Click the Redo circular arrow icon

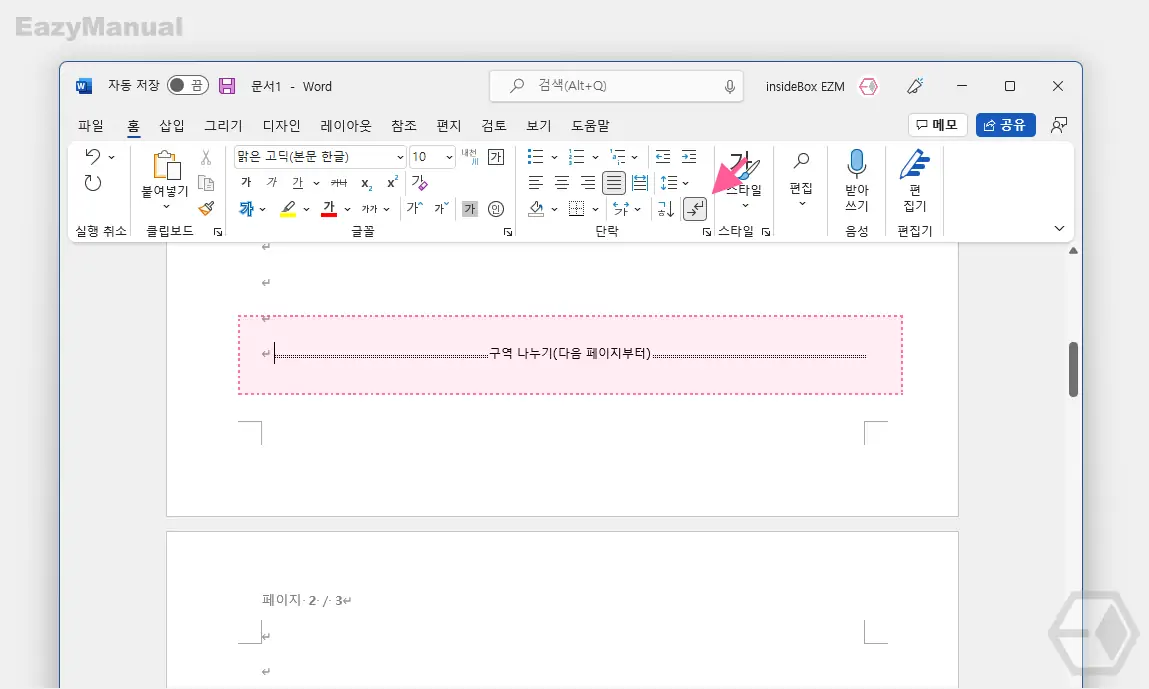tap(92, 183)
